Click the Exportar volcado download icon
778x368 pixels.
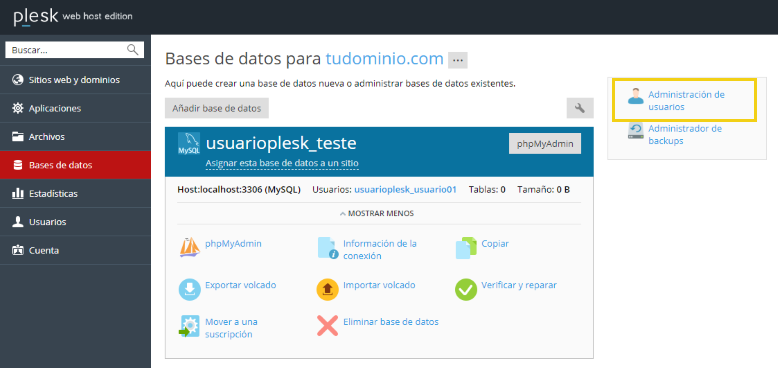tap(190, 289)
